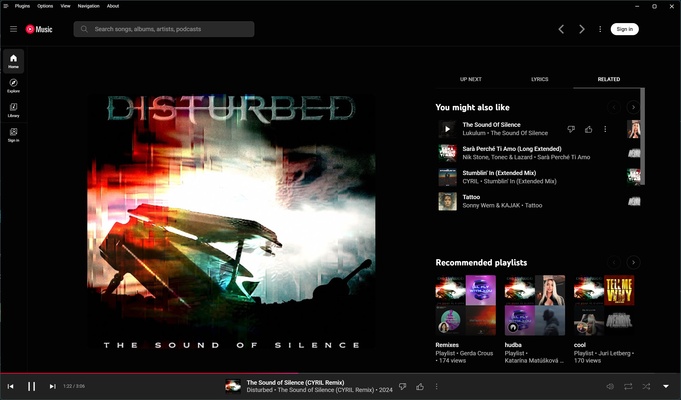Like the playing CYRIL Remix track
Viewport: 681px width, 400px height.
pos(420,386)
